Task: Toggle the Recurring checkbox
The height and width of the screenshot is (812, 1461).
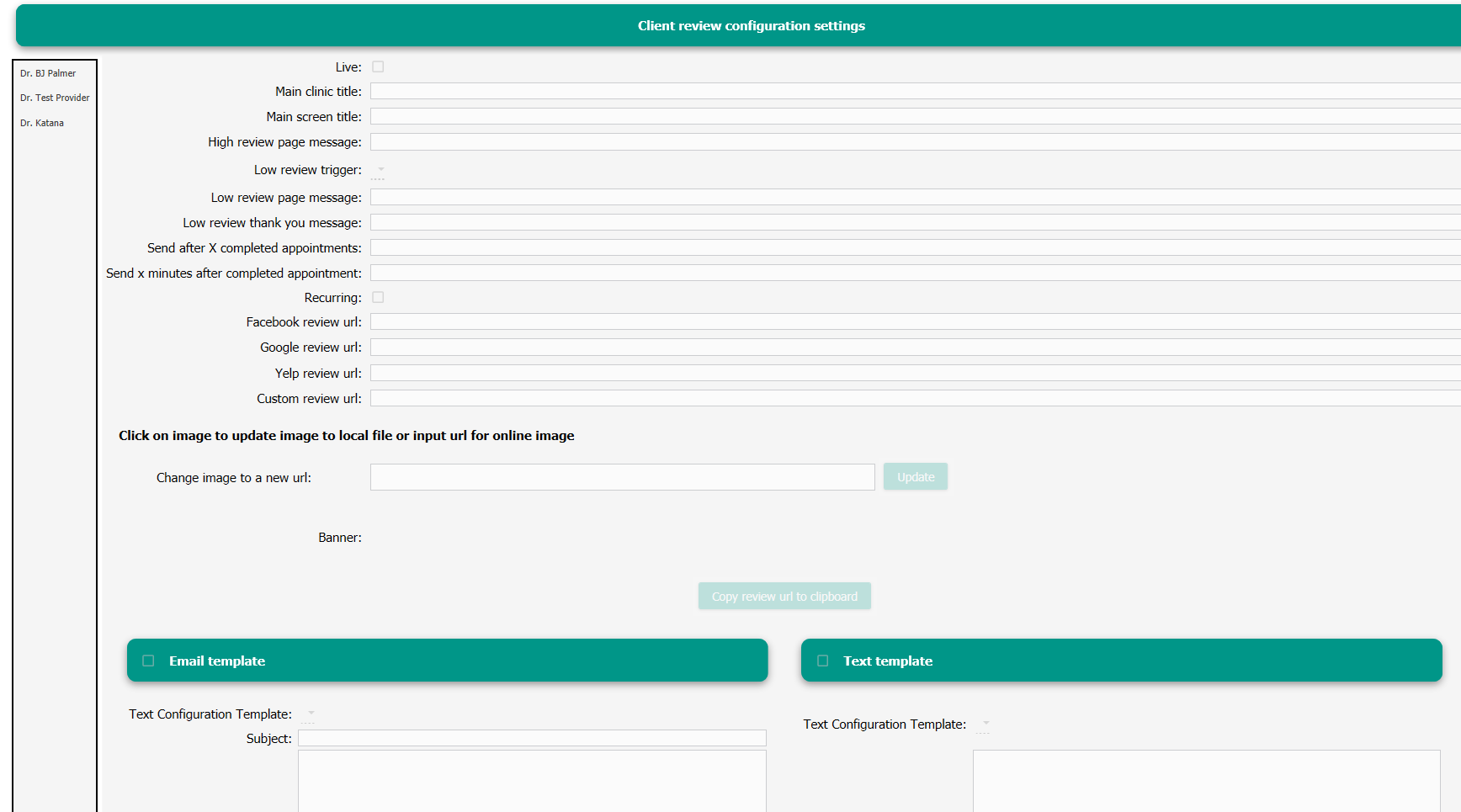Action: 378,297
